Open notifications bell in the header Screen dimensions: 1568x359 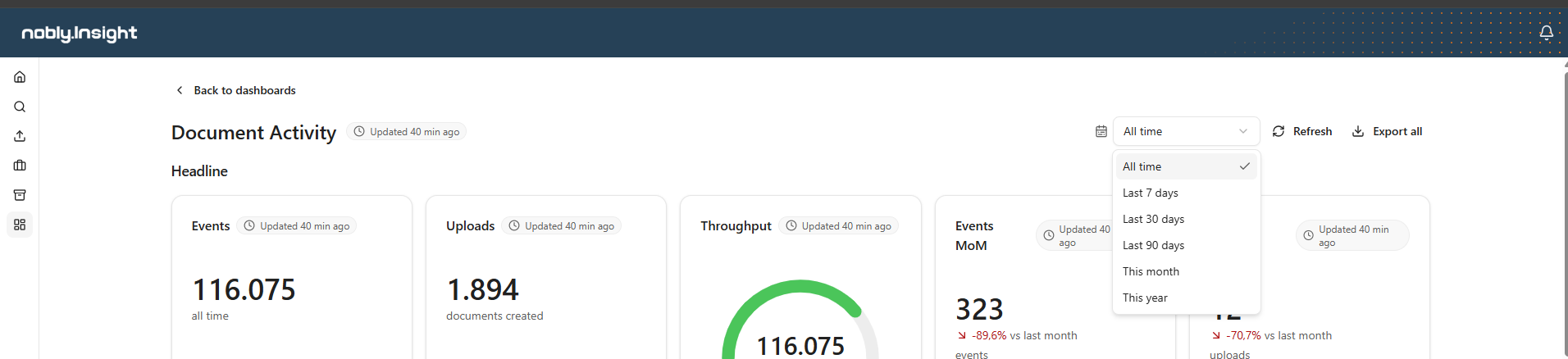click(x=1546, y=33)
